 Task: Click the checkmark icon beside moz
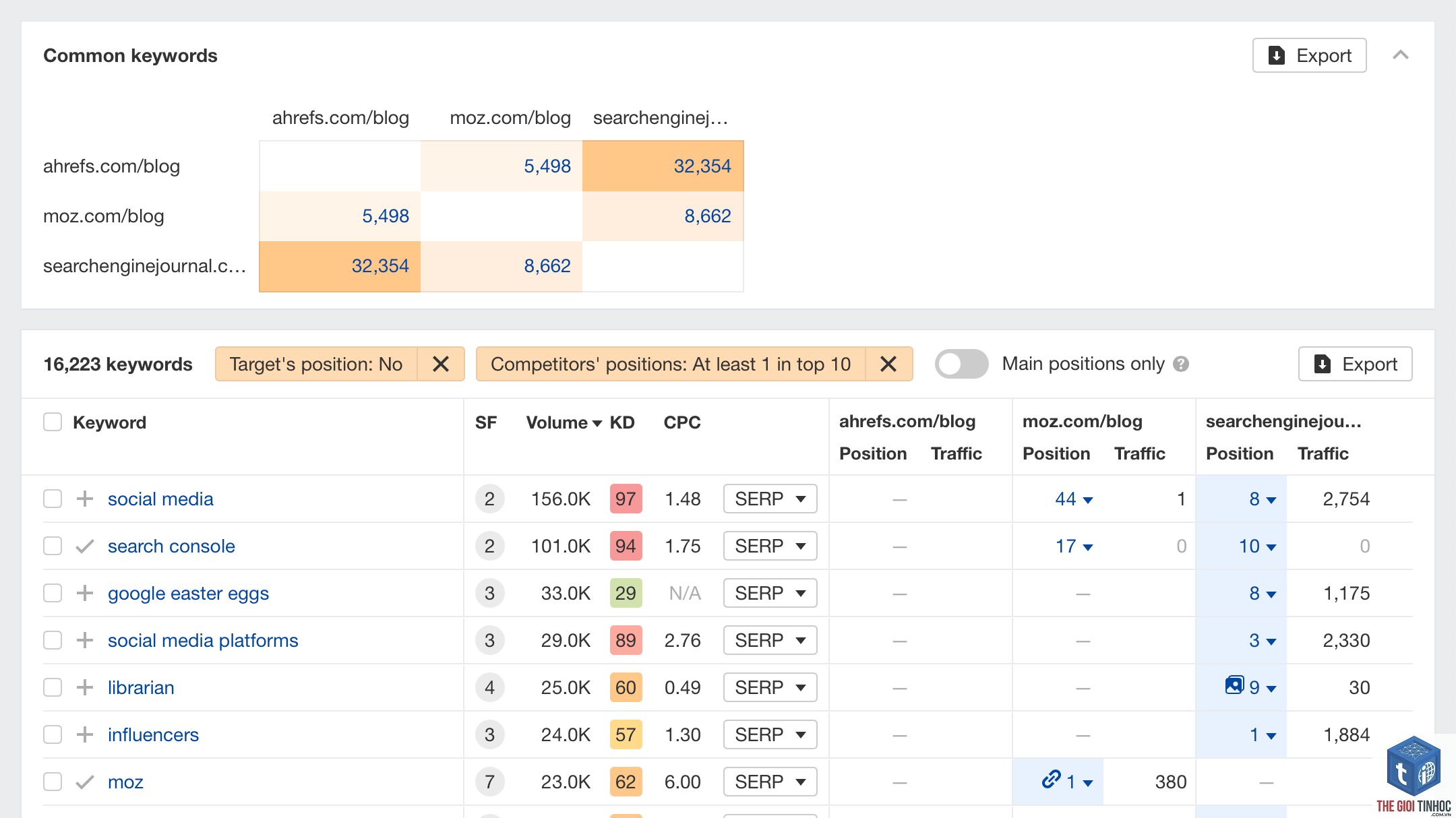click(84, 782)
